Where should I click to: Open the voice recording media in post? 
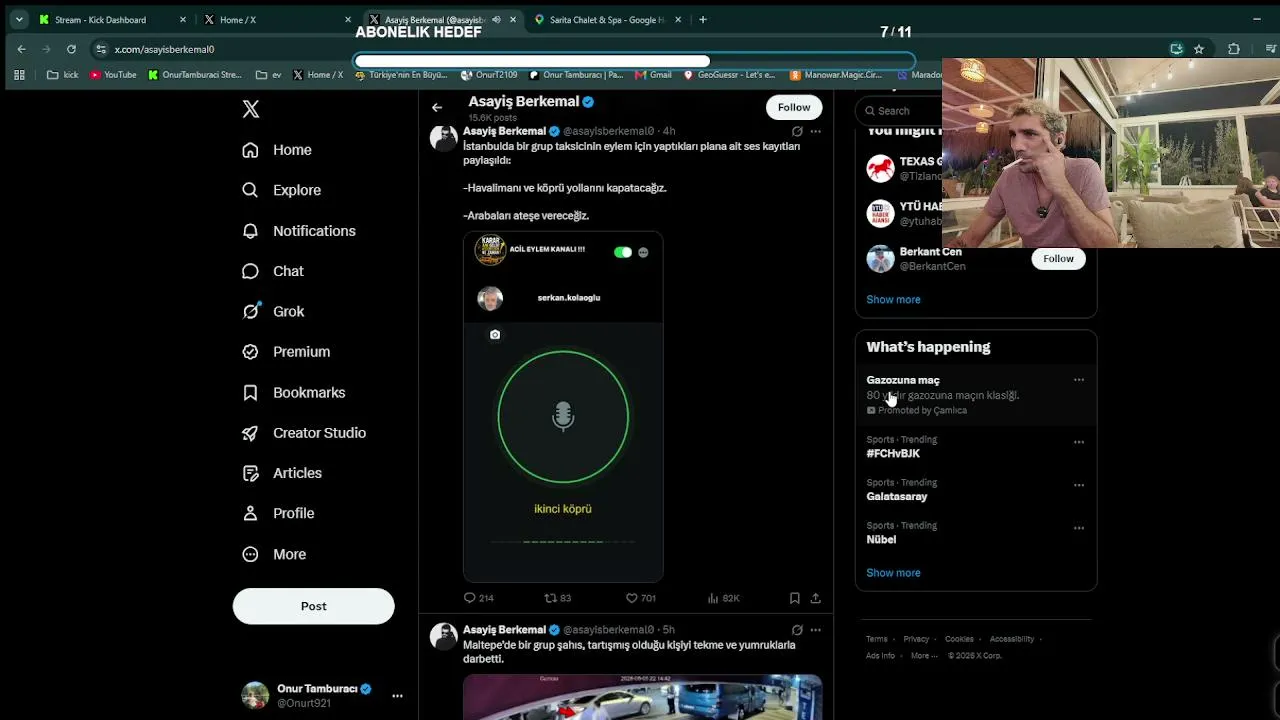click(563, 407)
